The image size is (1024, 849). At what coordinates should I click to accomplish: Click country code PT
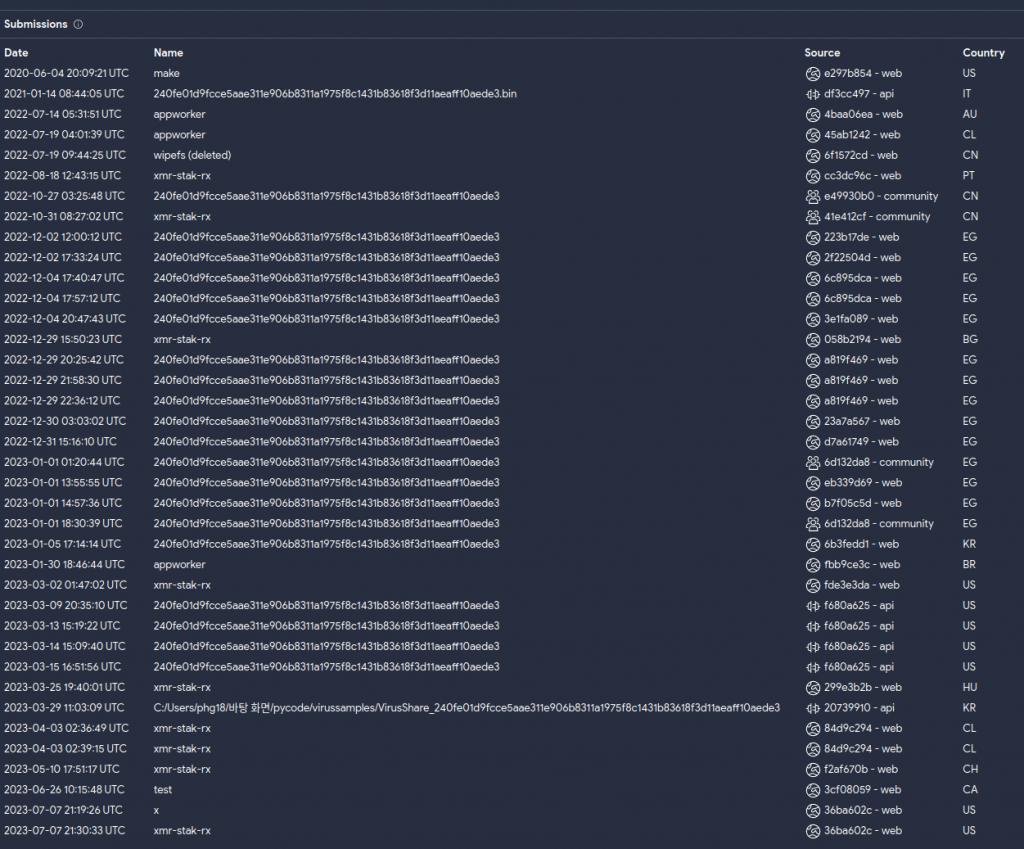point(968,176)
